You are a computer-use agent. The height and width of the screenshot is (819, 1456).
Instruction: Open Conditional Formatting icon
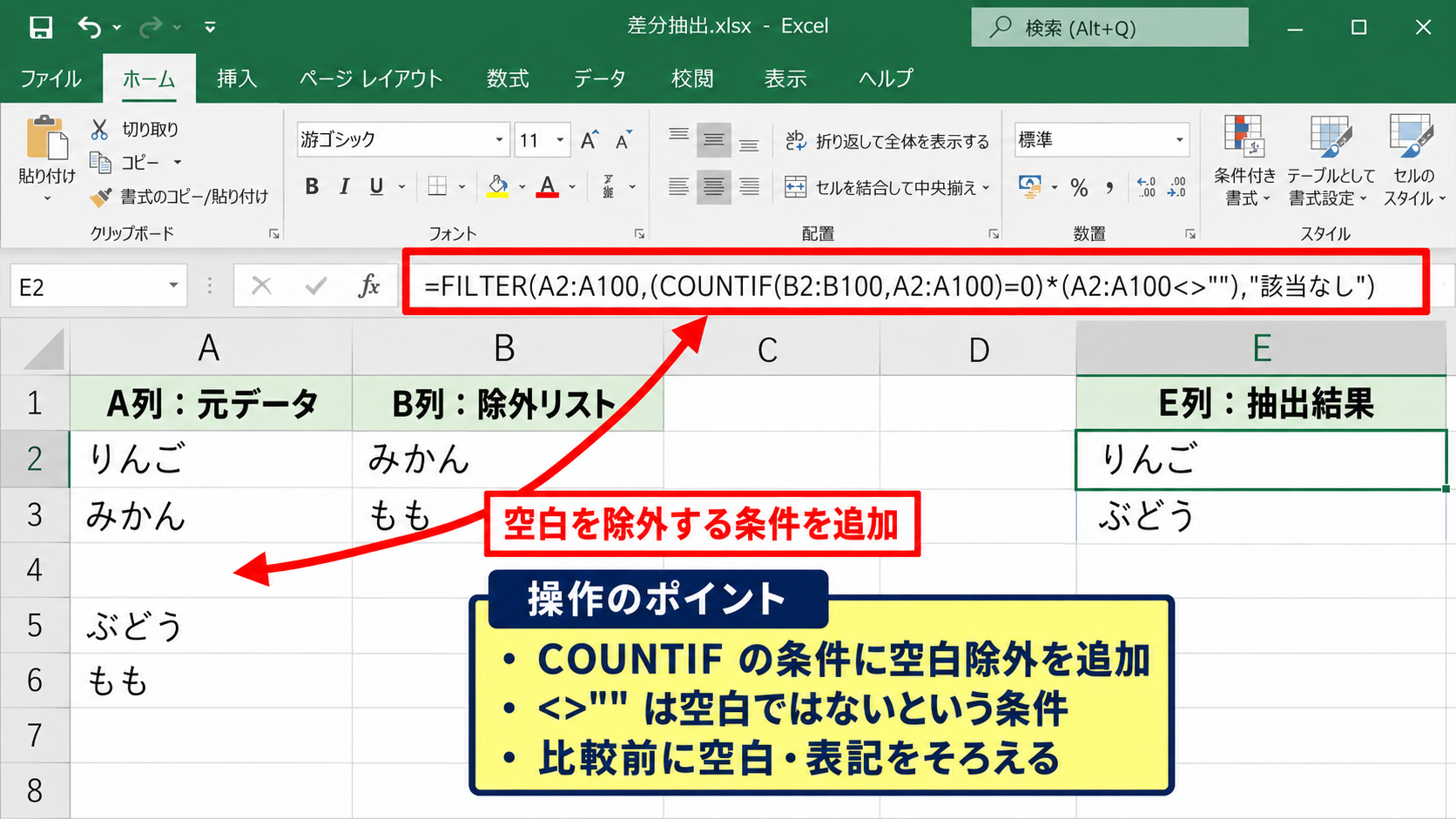pos(1244,136)
